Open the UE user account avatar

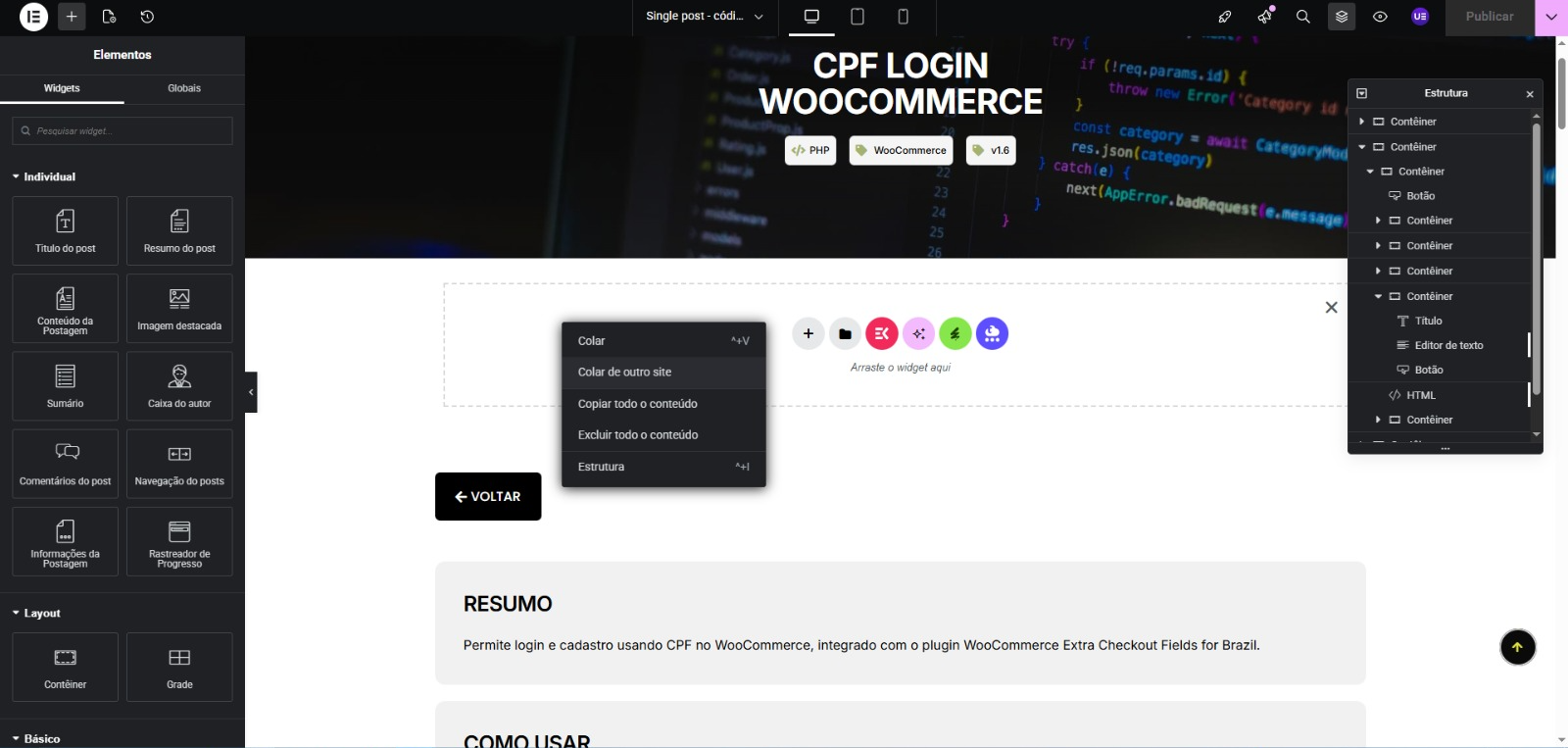point(1420,17)
